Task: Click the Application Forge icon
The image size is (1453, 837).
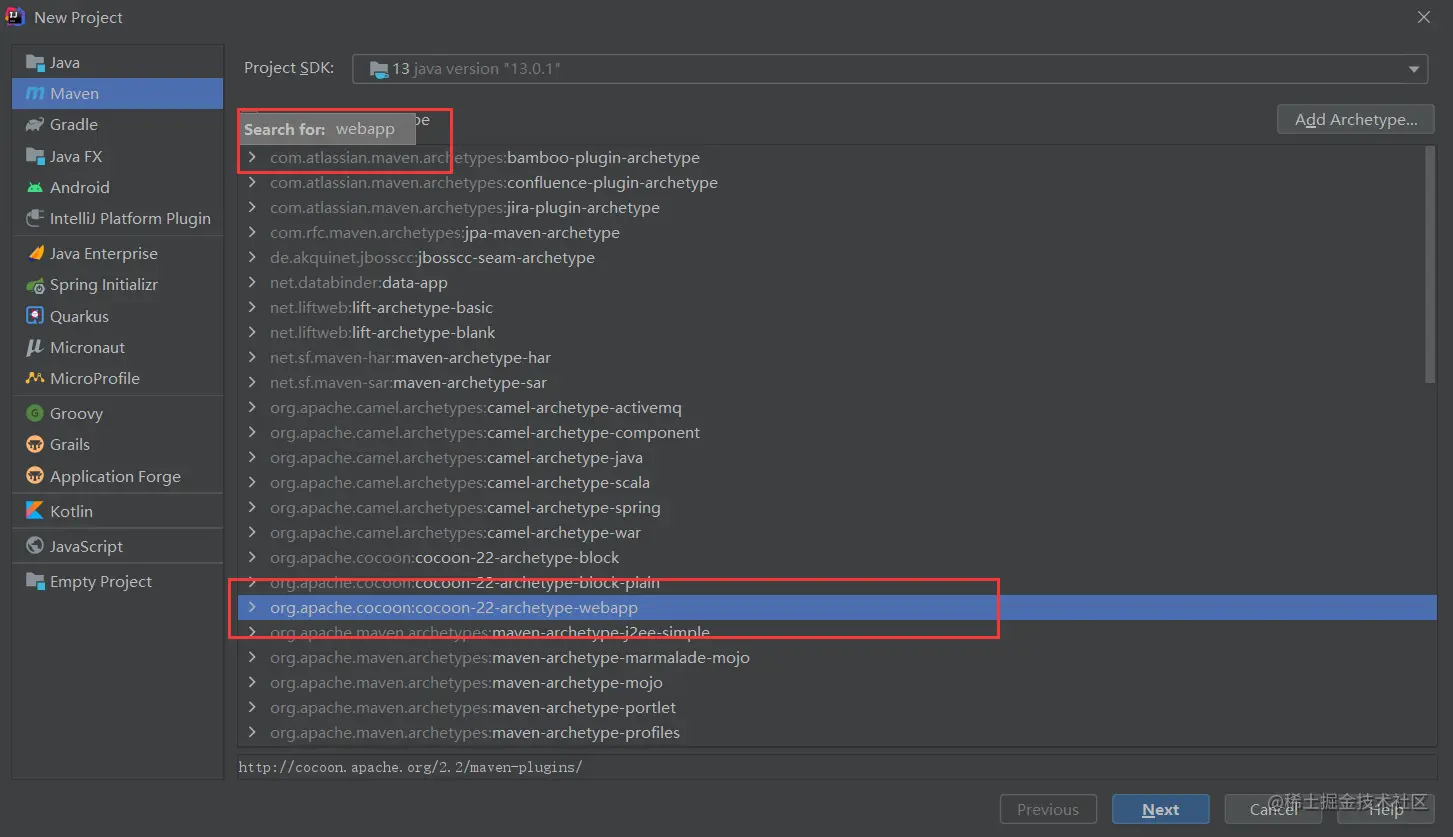Action: pyautogui.click(x=35, y=476)
